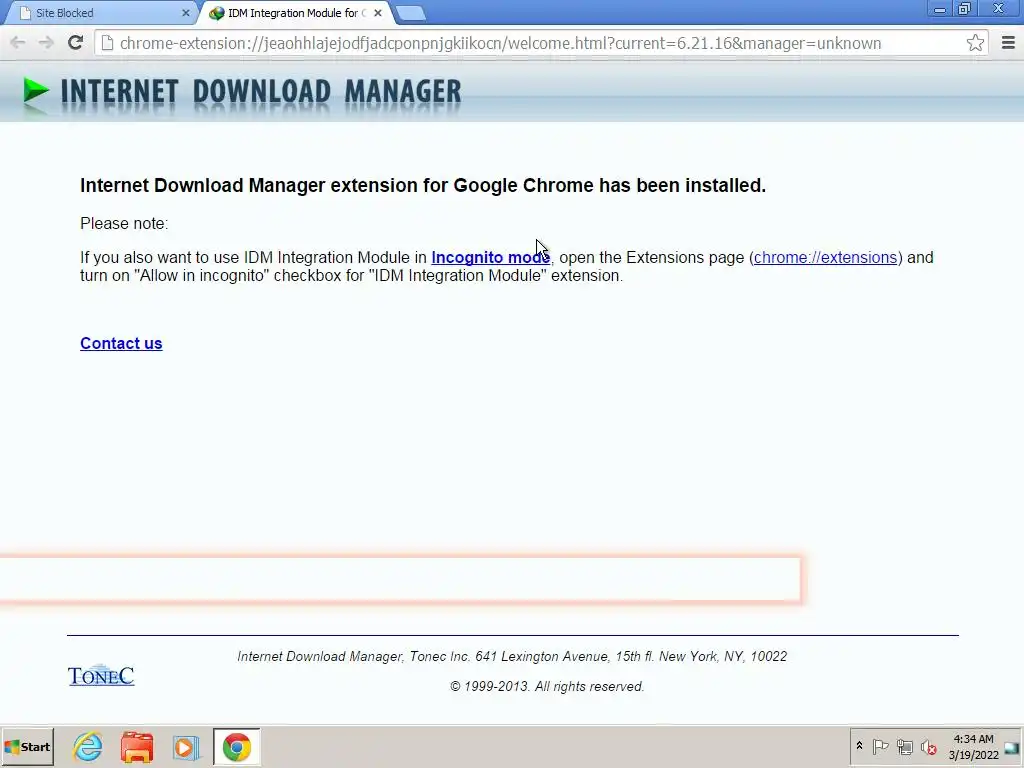Restore down the Chrome window
1024x768 pixels.
(965, 9)
